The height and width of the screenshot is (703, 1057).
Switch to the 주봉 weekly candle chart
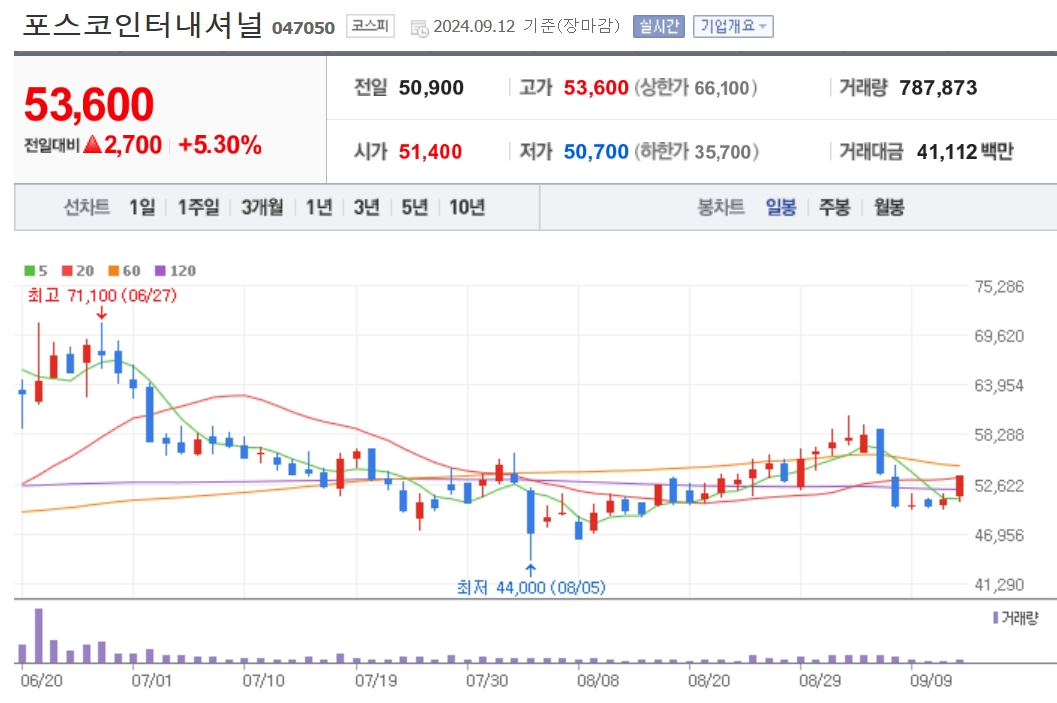(x=835, y=207)
